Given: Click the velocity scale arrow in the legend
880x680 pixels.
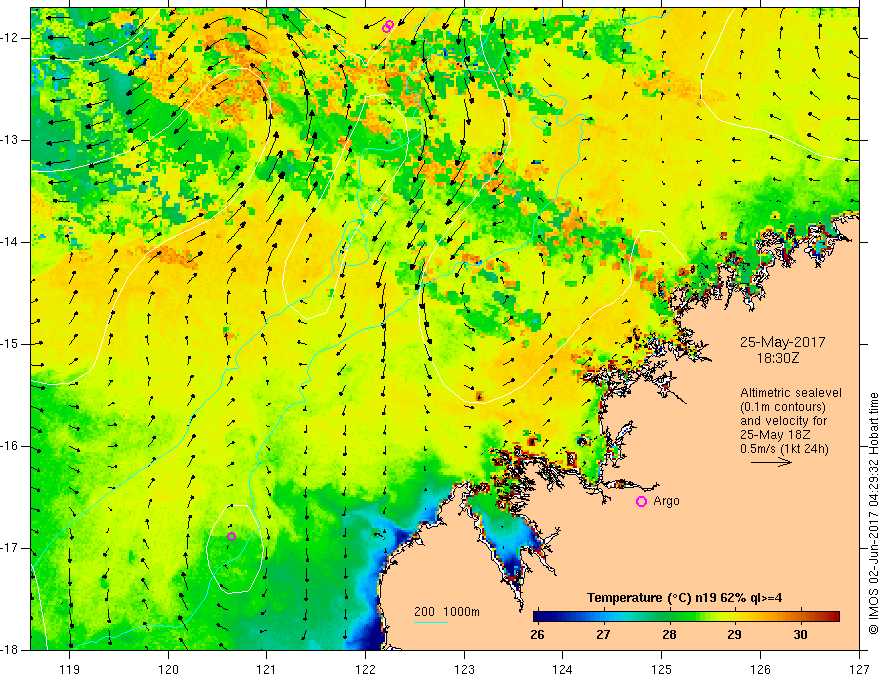Looking at the screenshot, I should [771, 462].
